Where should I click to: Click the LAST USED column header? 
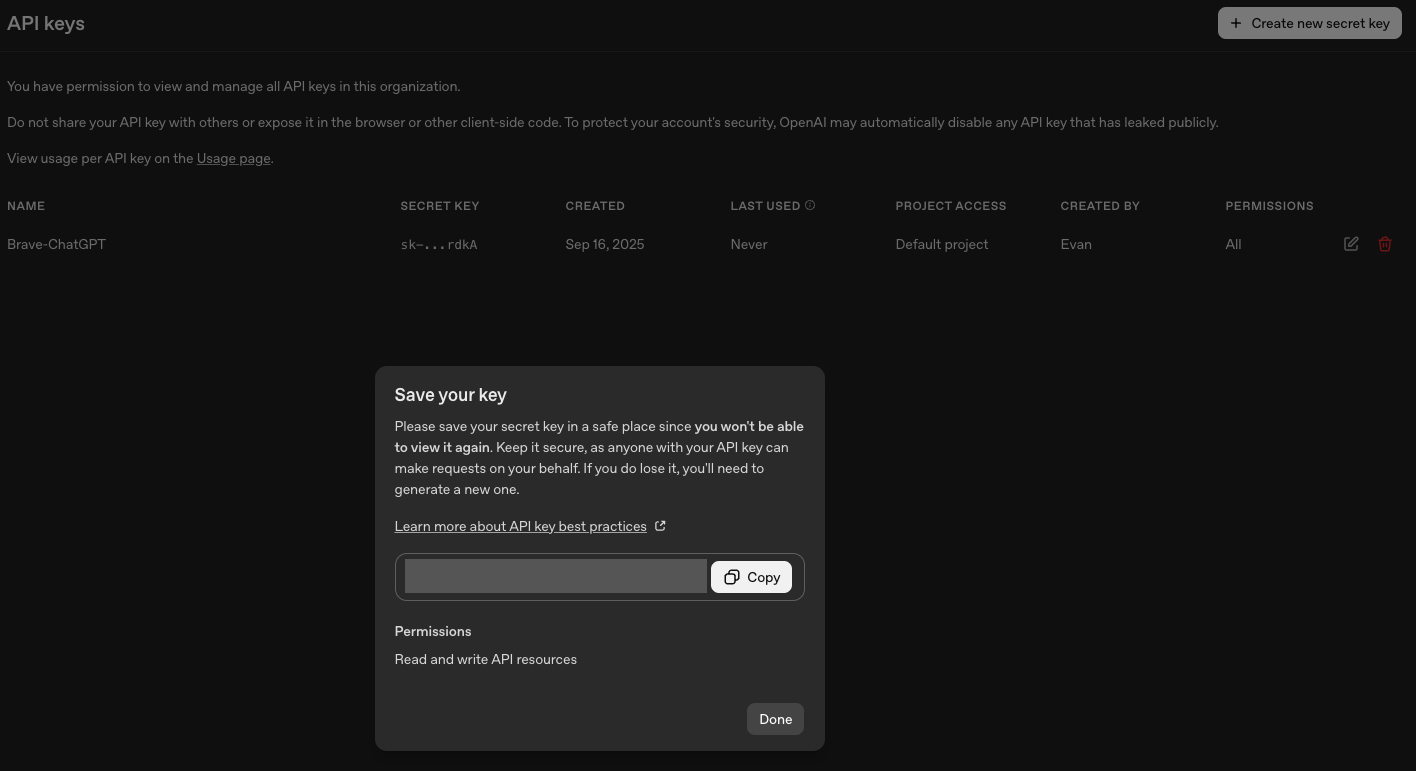(x=765, y=206)
